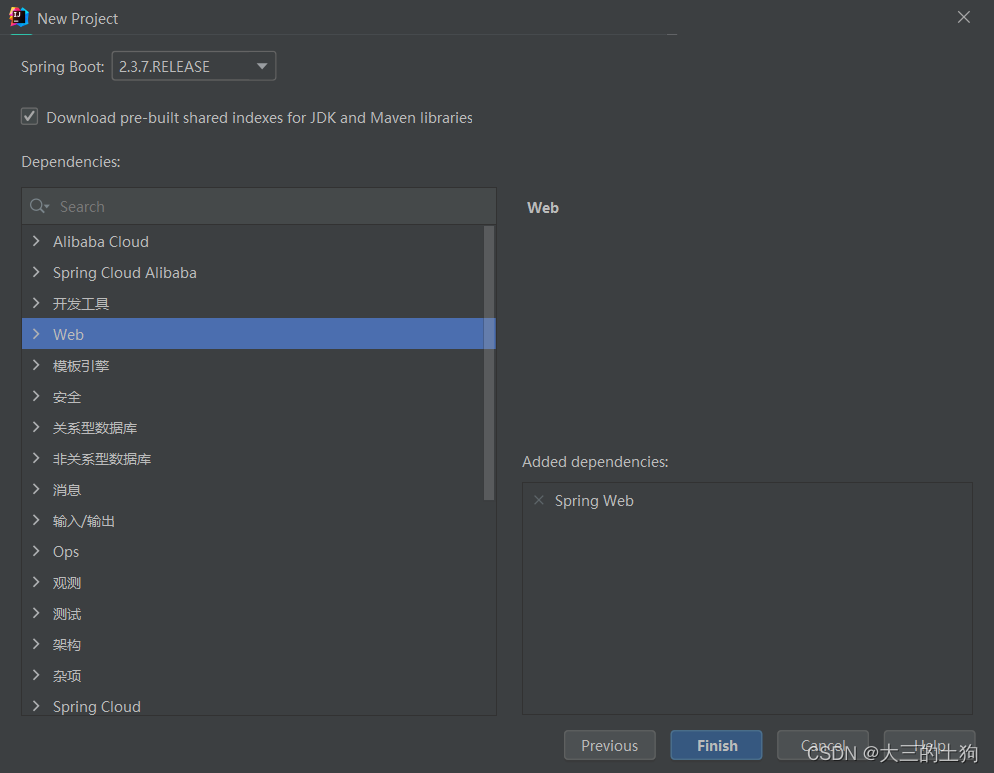Image resolution: width=994 pixels, height=773 pixels.
Task: Open the Spring Boot version dropdown
Action: [193, 66]
